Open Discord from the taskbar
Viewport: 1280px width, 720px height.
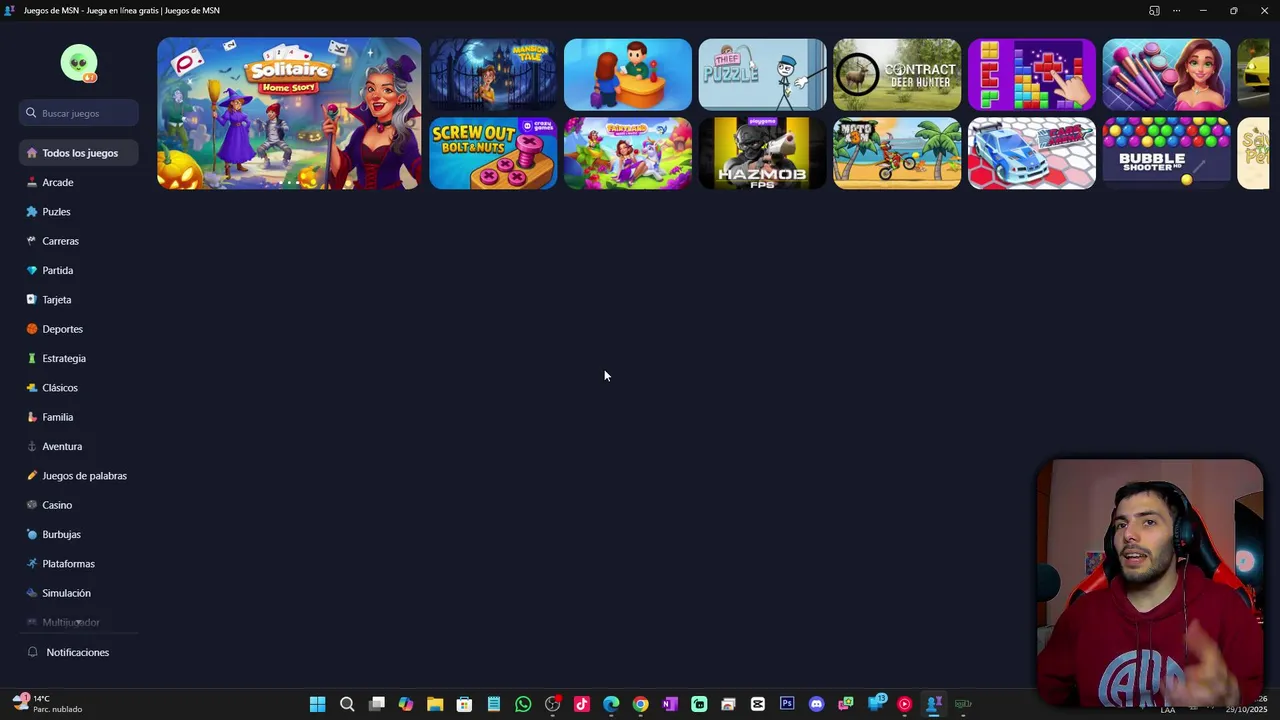click(816, 704)
